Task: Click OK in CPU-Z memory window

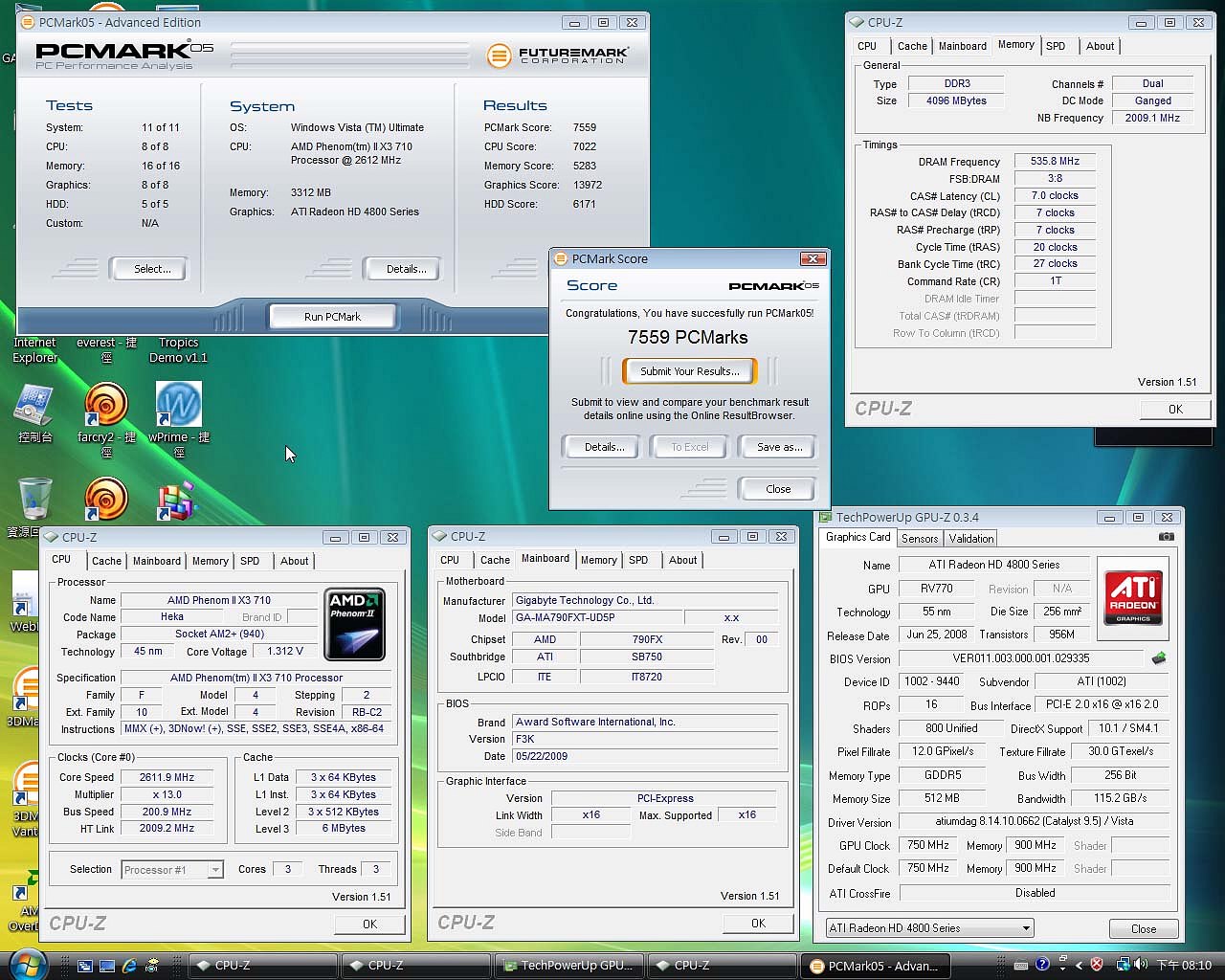Action: pyautogui.click(x=1175, y=409)
